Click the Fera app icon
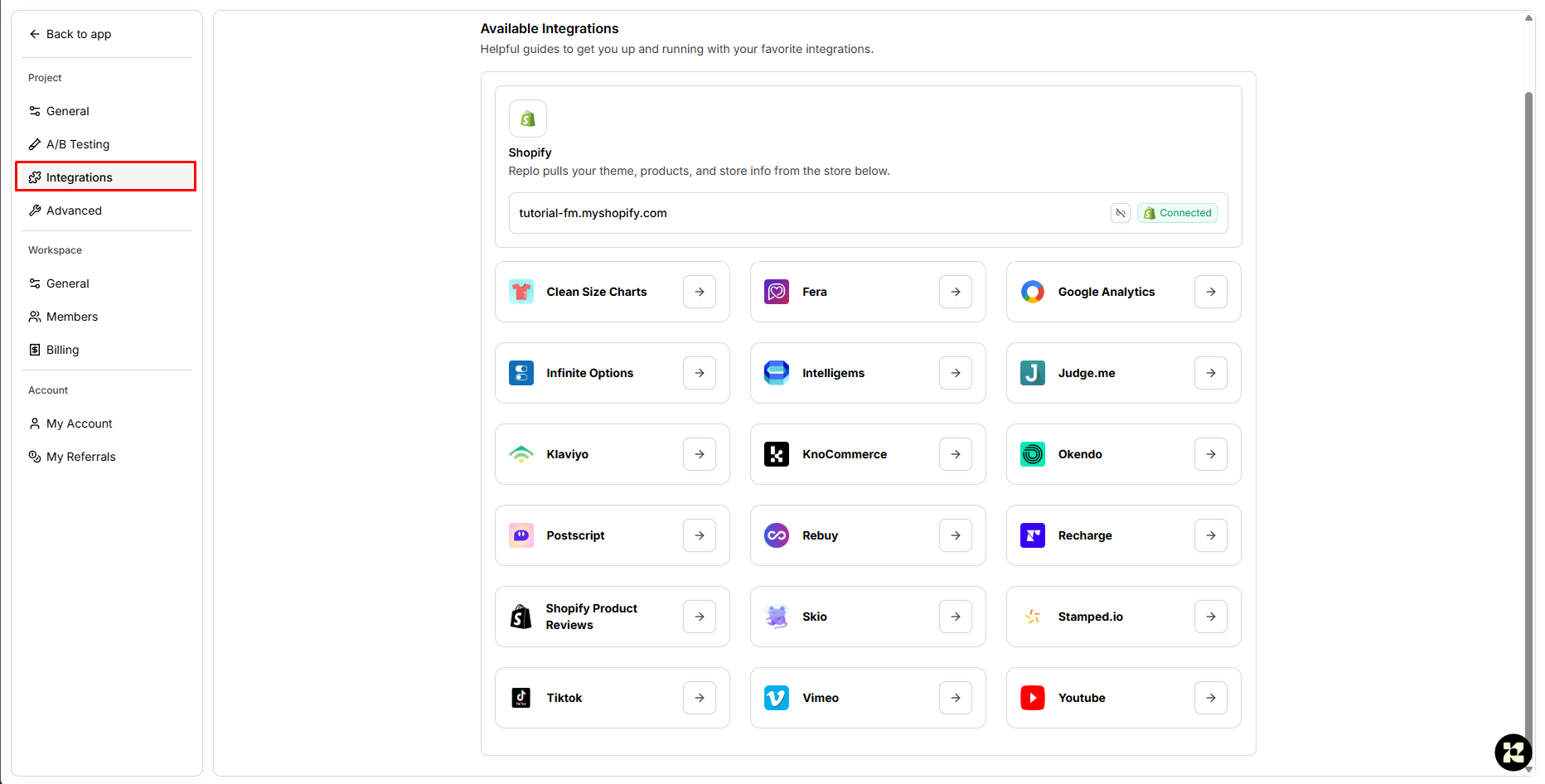The height and width of the screenshot is (784, 1545). pos(777,292)
